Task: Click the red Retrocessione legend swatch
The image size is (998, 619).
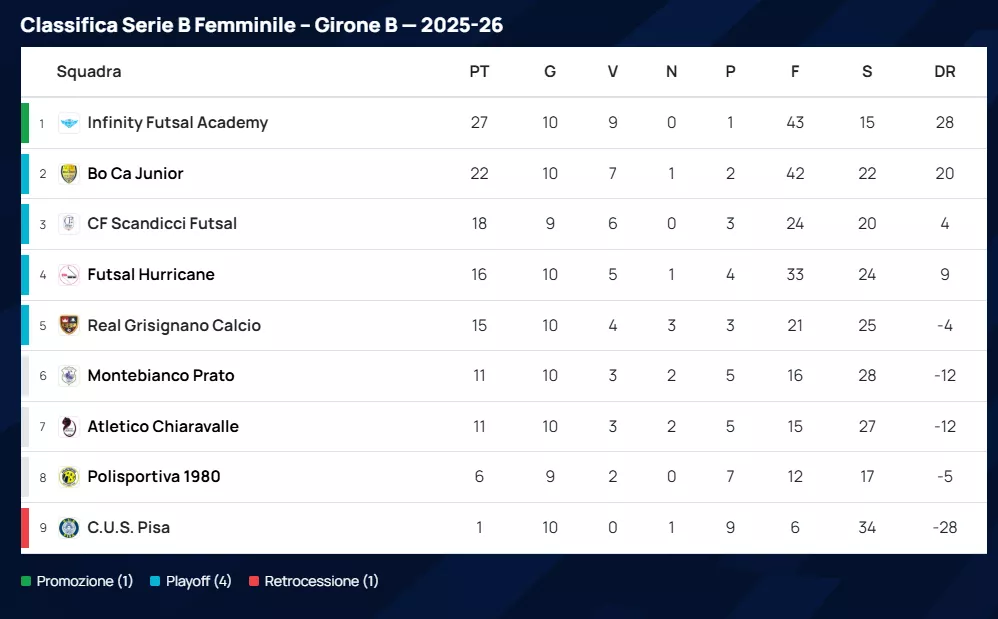Action: [254, 581]
